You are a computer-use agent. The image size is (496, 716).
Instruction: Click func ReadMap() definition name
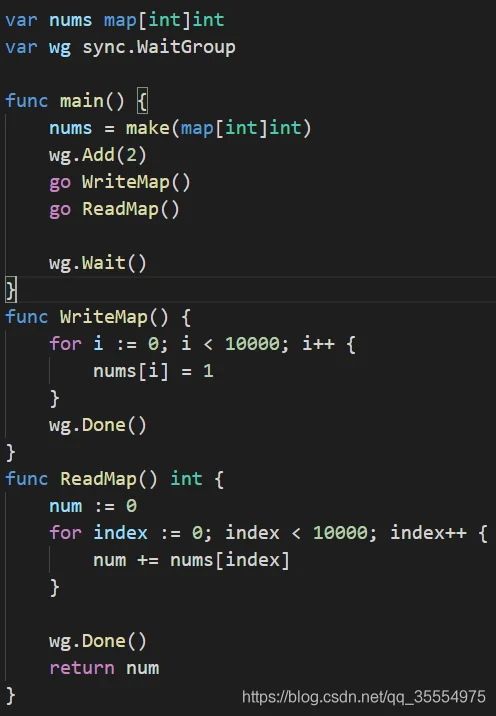coord(98,479)
